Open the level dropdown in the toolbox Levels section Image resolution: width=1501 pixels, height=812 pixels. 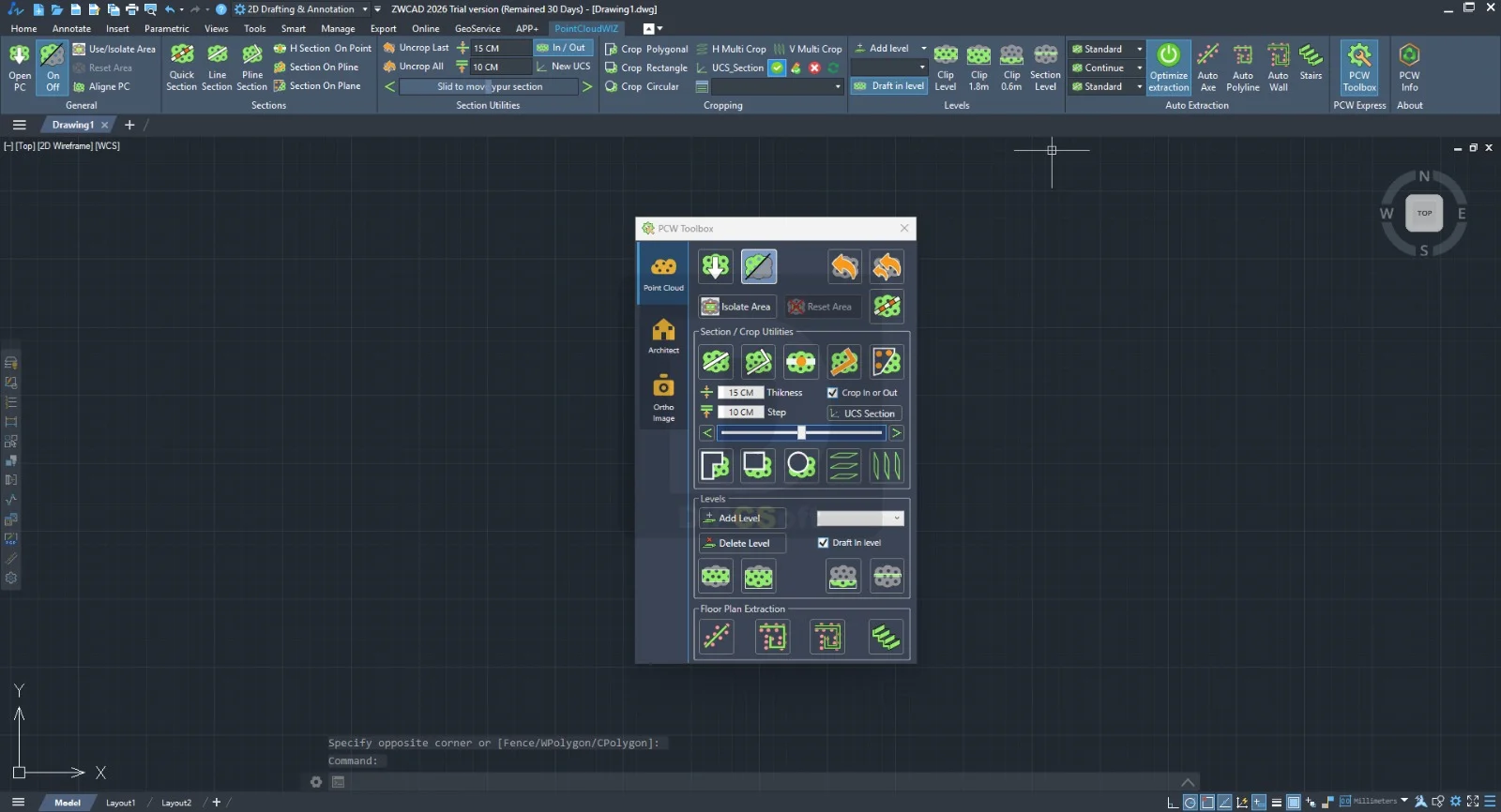[x=860, y=518]
